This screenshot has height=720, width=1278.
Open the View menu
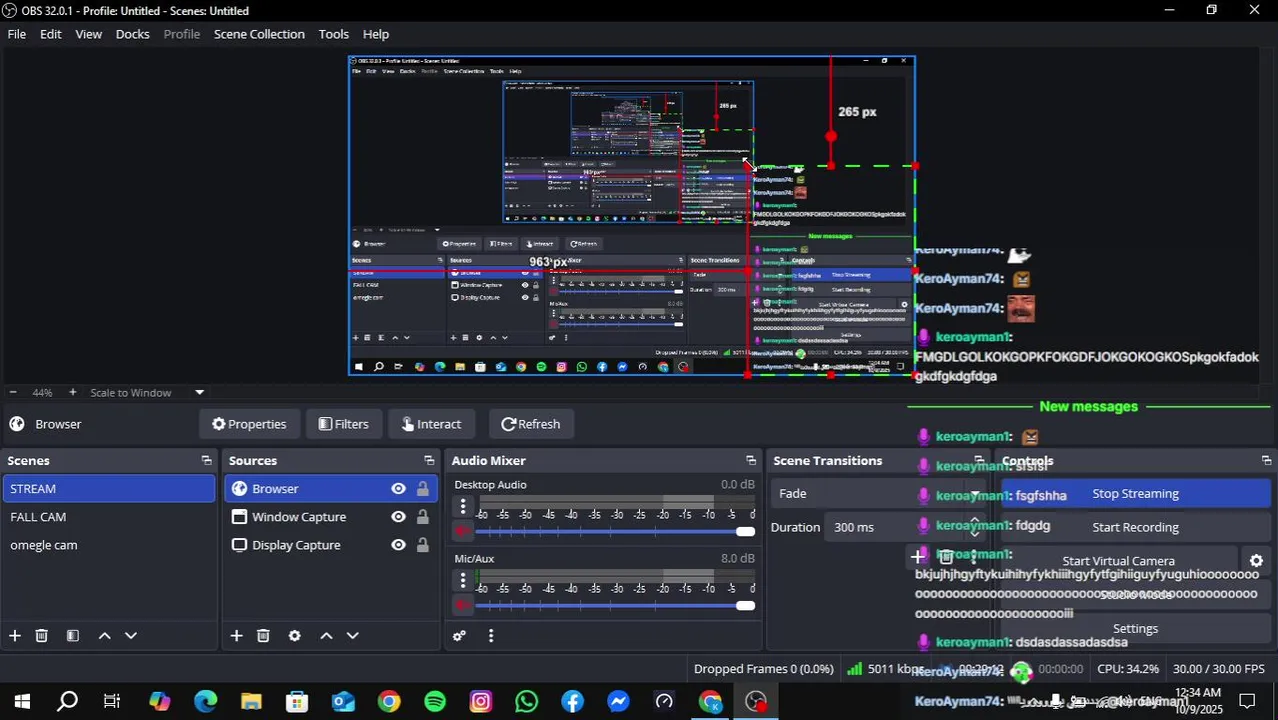point(89,34)
